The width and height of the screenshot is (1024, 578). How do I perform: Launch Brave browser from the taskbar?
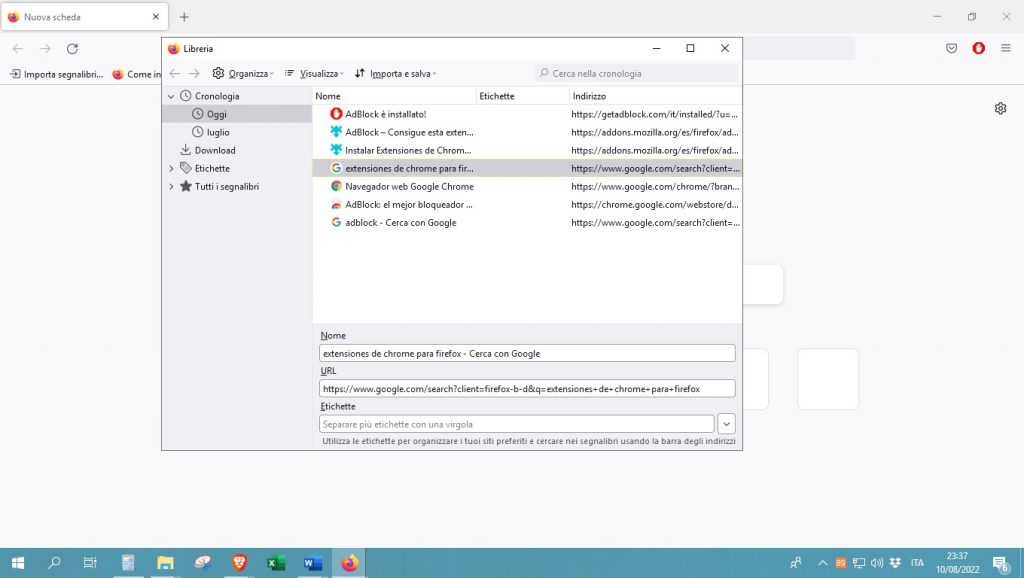(x=239, y=563)
